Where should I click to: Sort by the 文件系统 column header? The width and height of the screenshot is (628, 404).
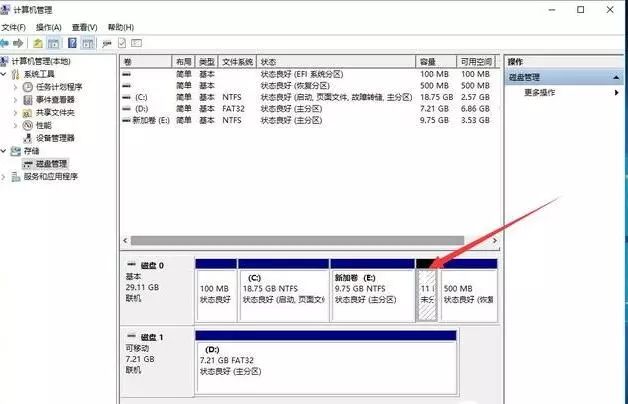pos(238,62)
